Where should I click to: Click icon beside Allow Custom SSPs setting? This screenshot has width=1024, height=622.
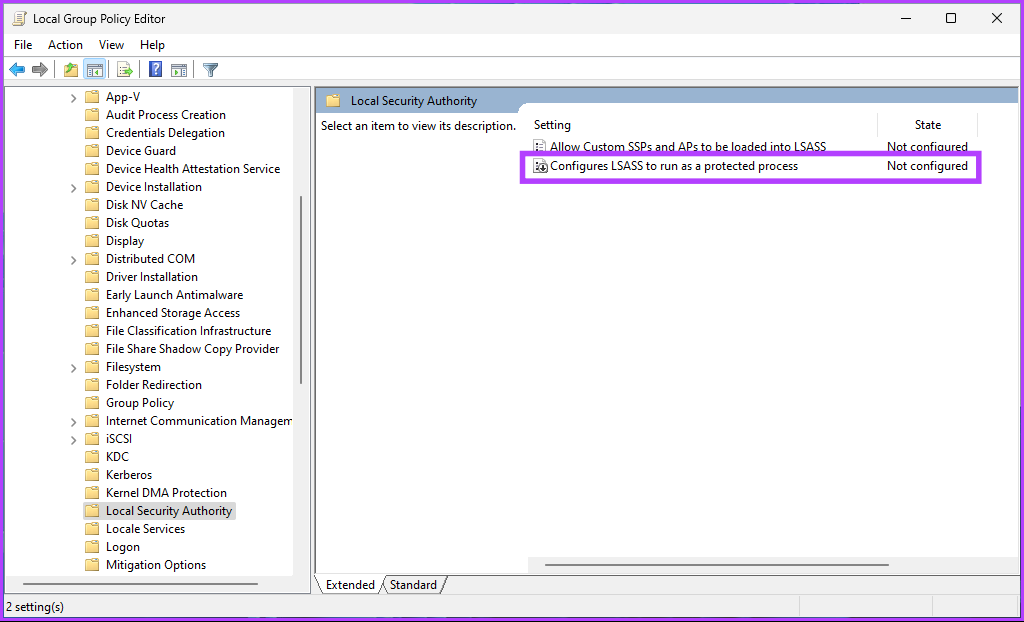pos(540,147)
